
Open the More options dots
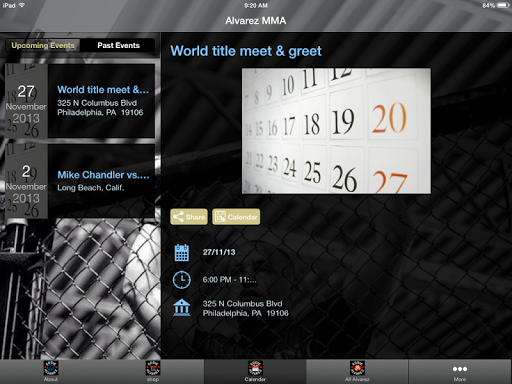(460, 369)
